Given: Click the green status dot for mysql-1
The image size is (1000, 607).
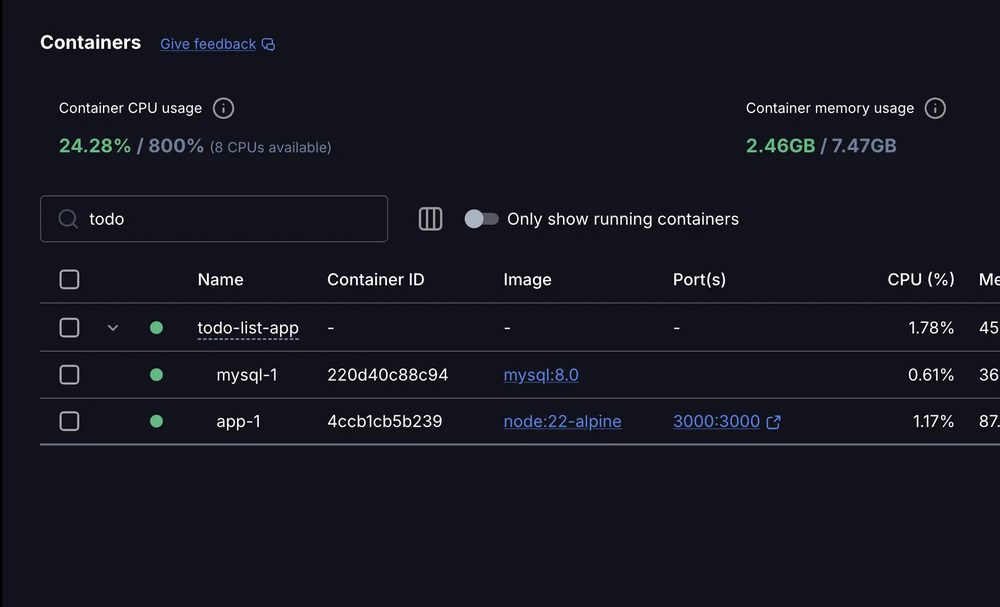Looking at the screenshot, I should (x=156, y=375).
